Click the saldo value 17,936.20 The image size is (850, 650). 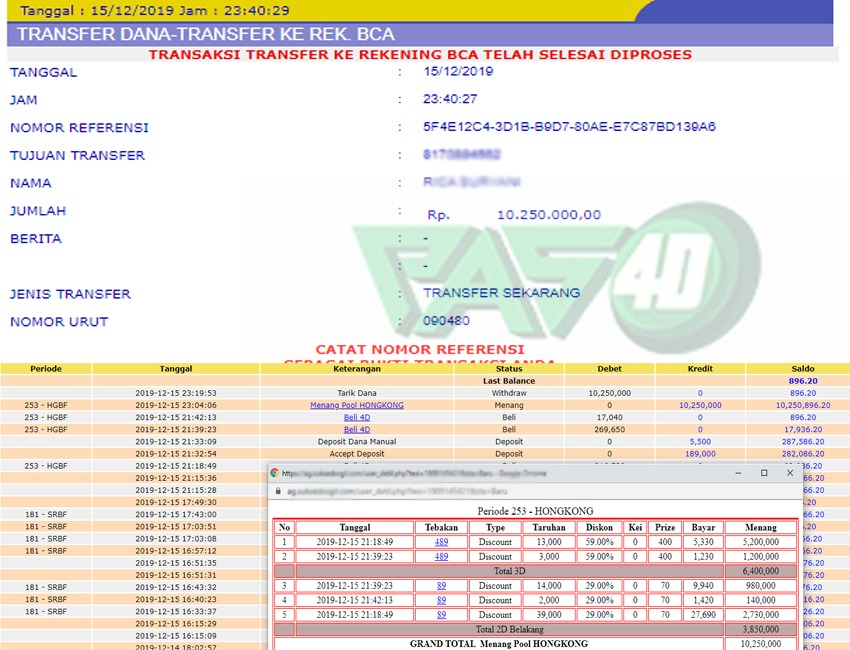point(803,429)
